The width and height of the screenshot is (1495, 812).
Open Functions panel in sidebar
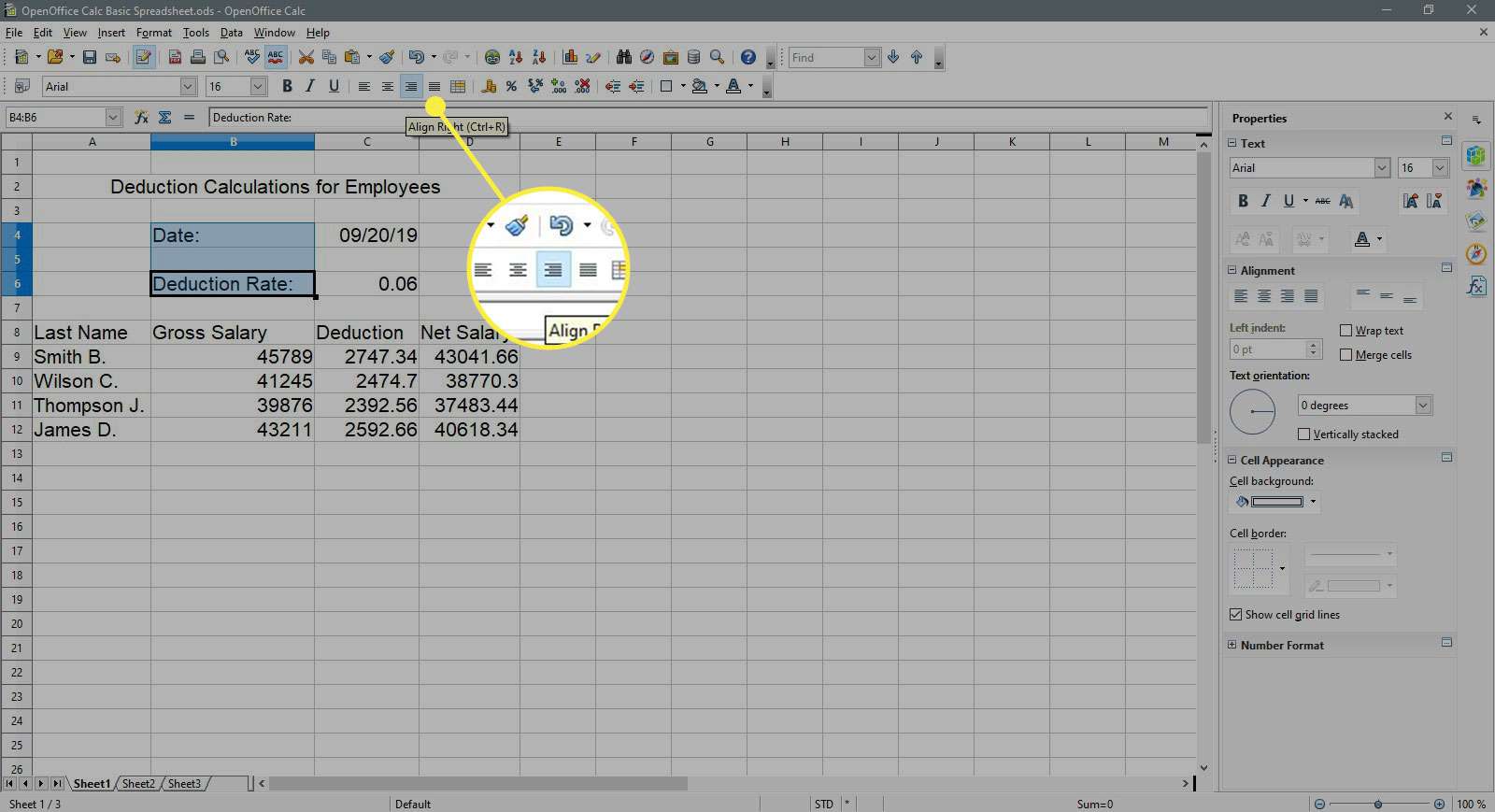(x=1476, y=286)
